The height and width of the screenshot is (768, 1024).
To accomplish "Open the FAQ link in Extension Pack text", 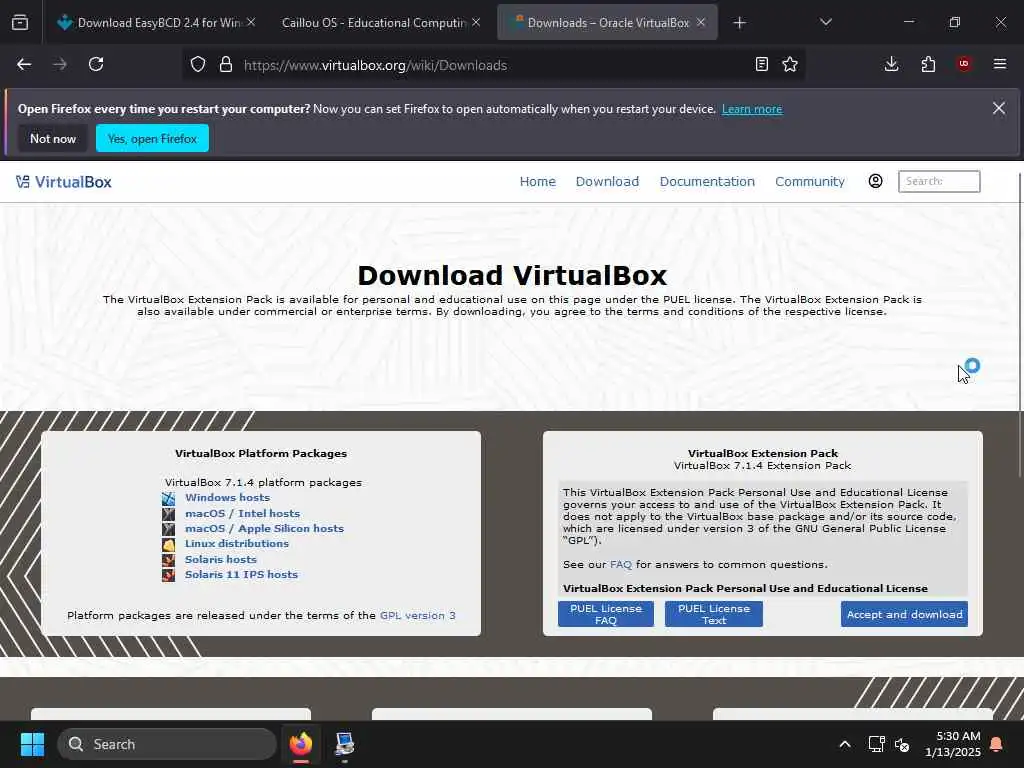I will point(620,564).
